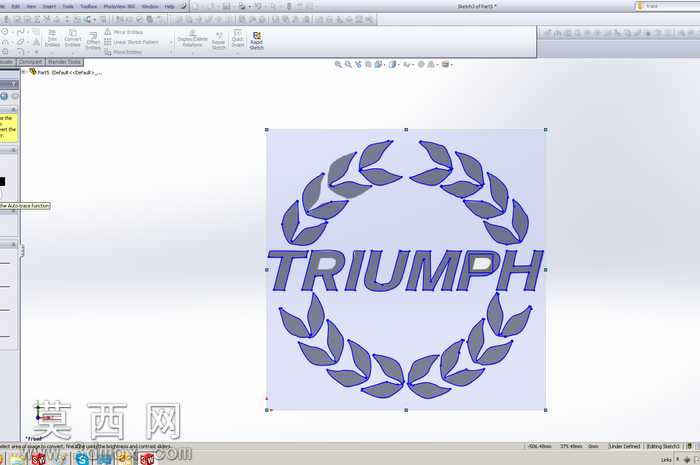Switch to the Render Tools tab
Image resolution: width=700 pixels, height=465 pixels.
(x=64, y=62)
